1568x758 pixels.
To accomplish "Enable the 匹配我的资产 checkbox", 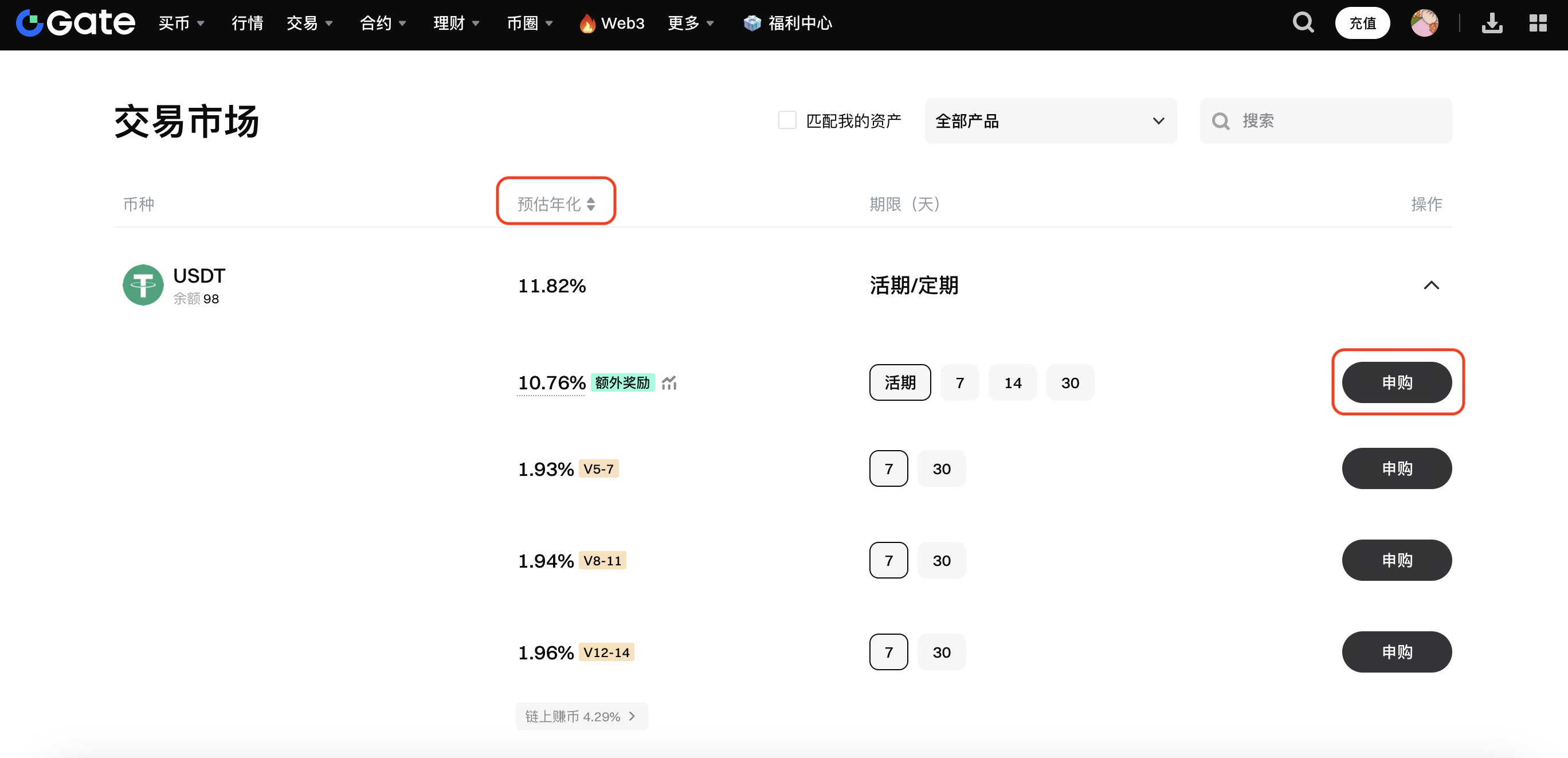I will (x=787, y=120).
